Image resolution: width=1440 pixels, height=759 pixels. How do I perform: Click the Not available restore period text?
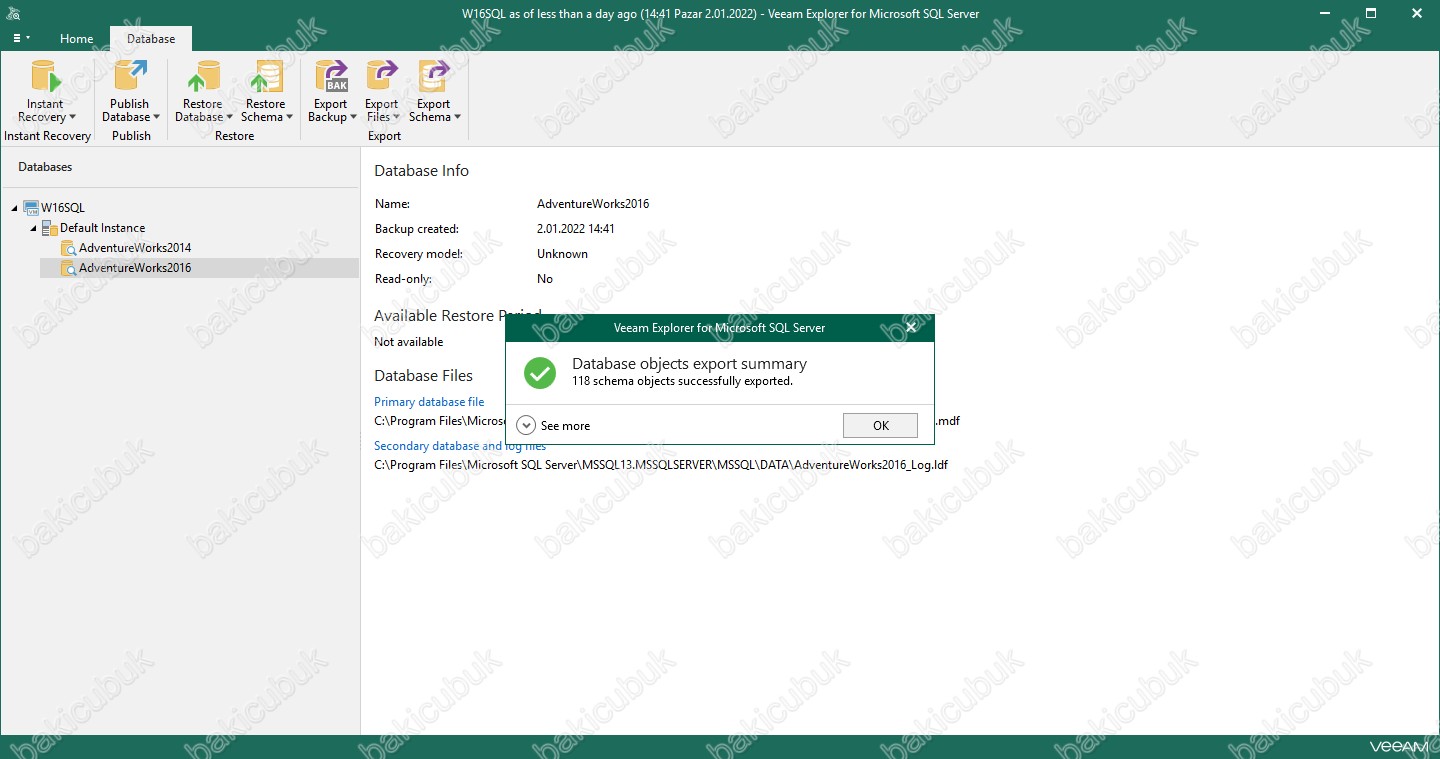coord(408,342)
